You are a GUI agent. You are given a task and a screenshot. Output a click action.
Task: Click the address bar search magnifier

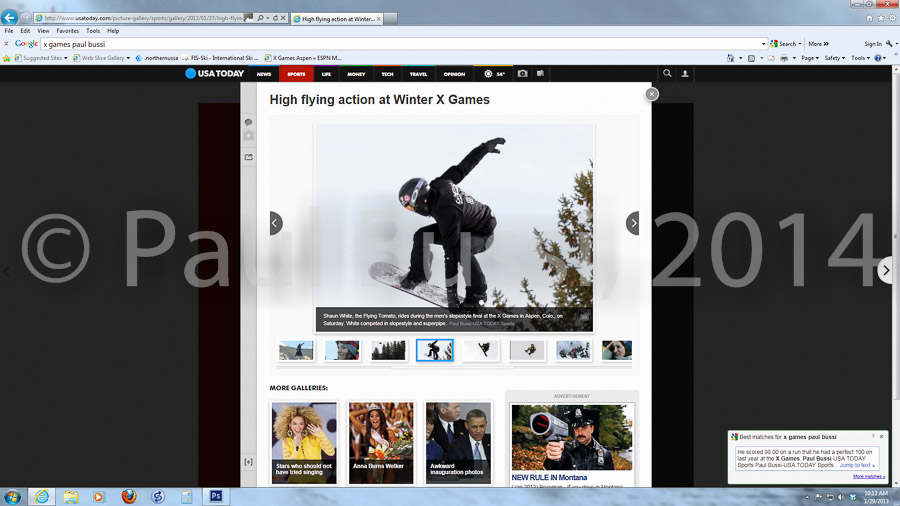pyautogui.click(x=261, y=18)
